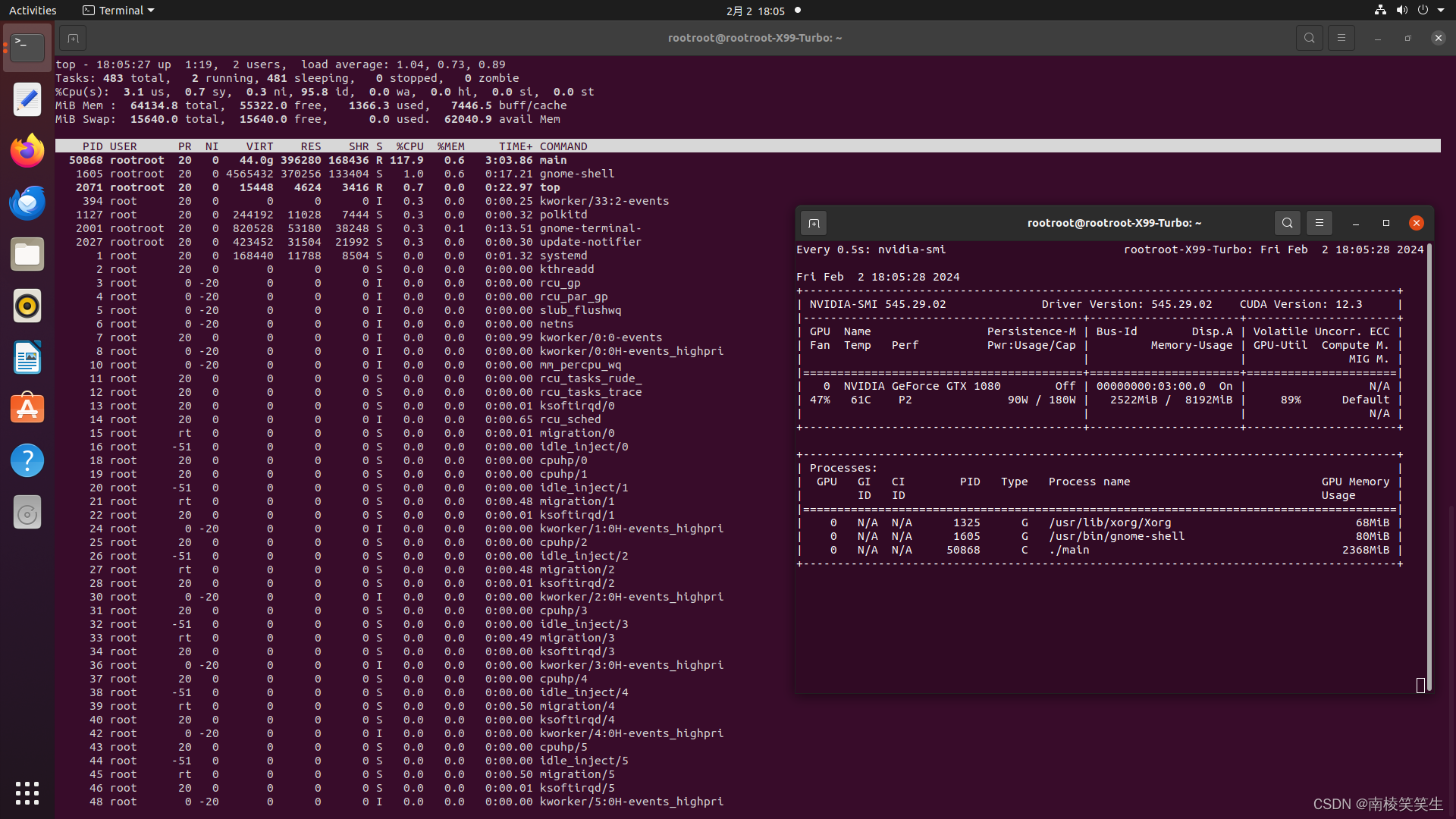
Task: Open Help application in dock
Action: [x=27, y=460]
